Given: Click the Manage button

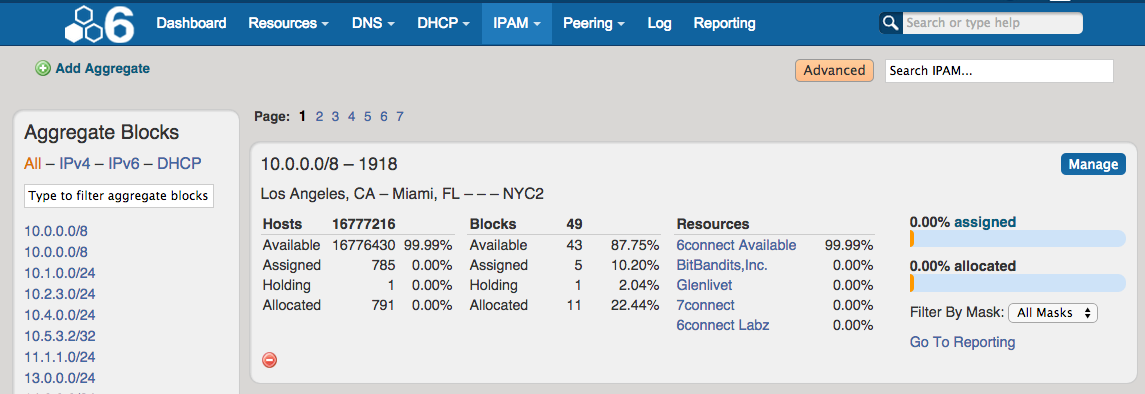Looking at the screenshot, I should point(1093,164).
